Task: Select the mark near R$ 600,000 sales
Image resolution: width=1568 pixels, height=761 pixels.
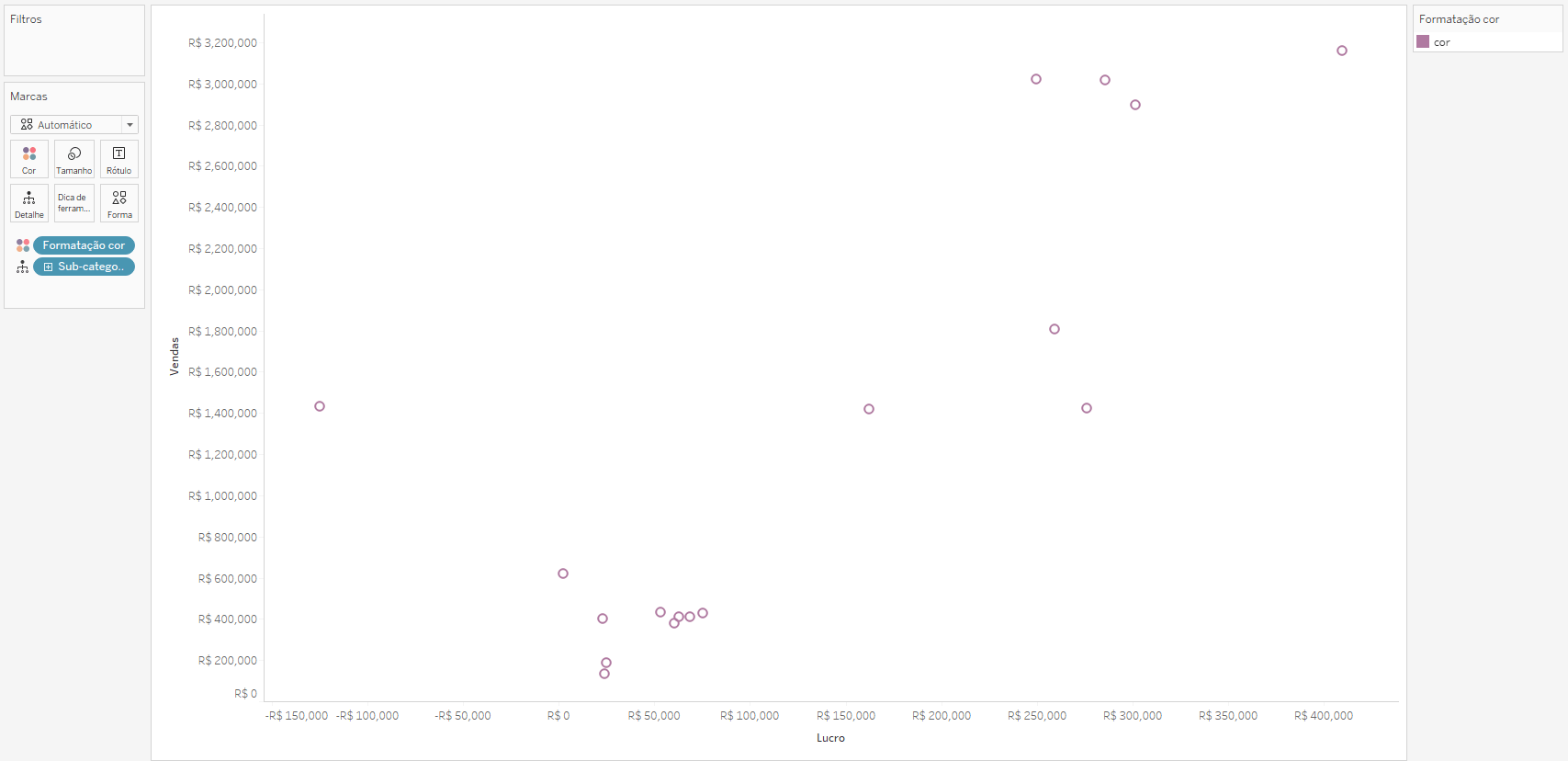Action: click(563, 574)
